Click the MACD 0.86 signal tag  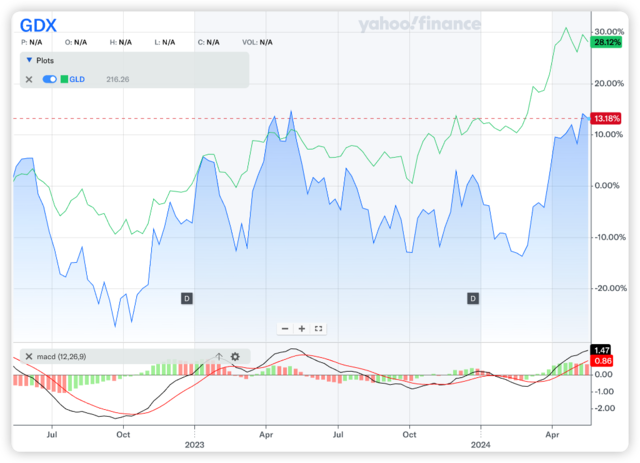pyautogui.click(x=601, y=360)
